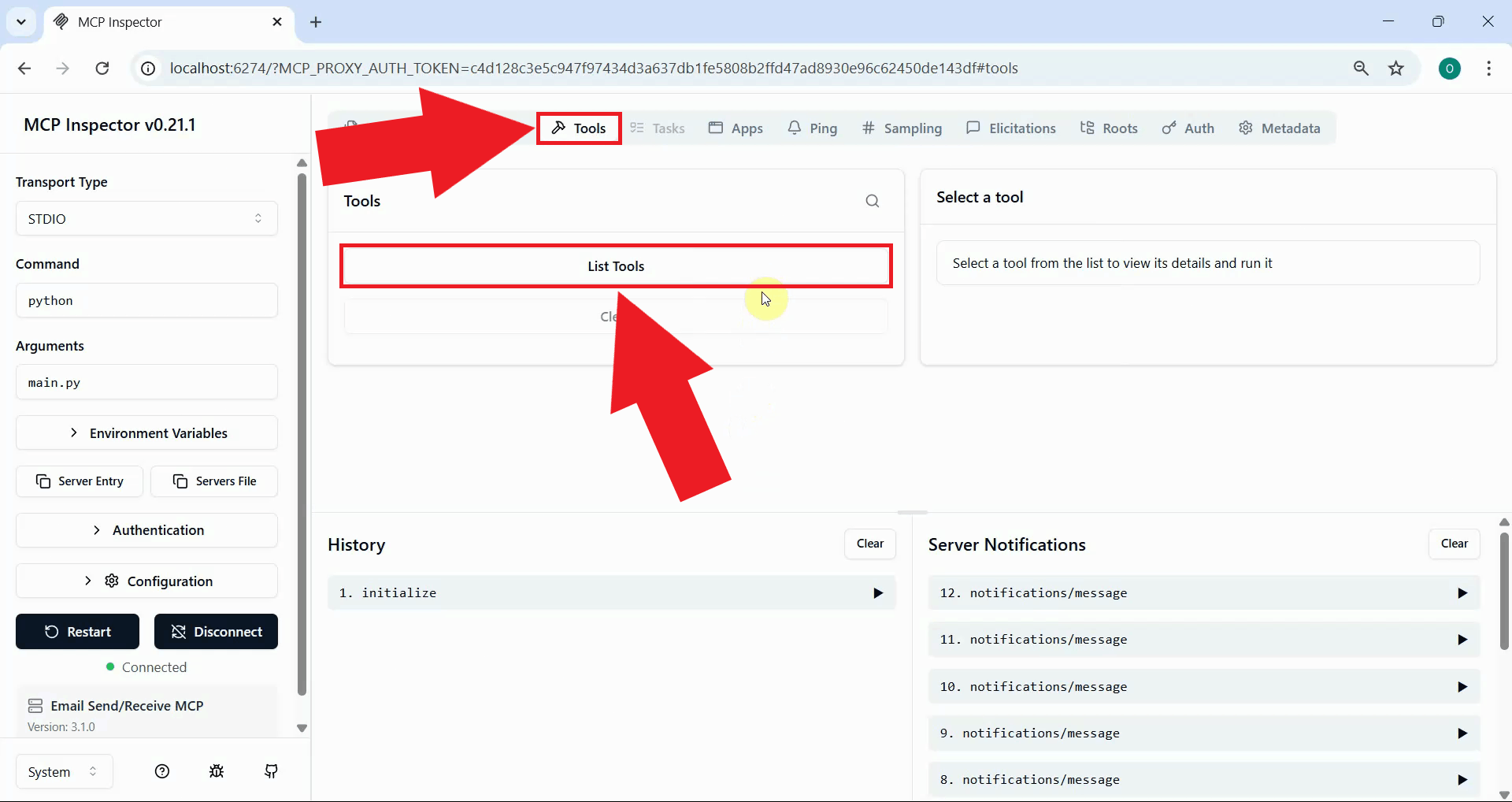This screenshot has width=1512, height=802.
Task: Select the Tools tab hammer icon
Action: 559,128
